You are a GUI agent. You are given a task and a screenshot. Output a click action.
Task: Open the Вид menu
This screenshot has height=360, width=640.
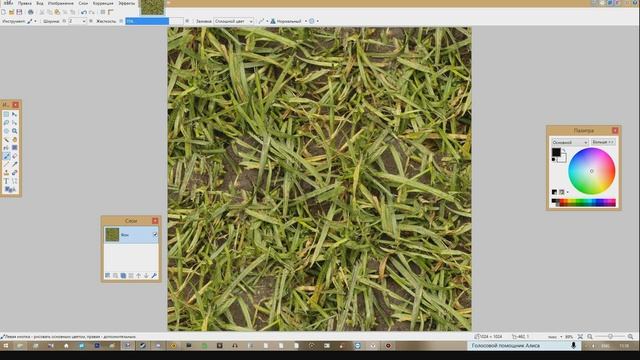[x=40, y=3]
